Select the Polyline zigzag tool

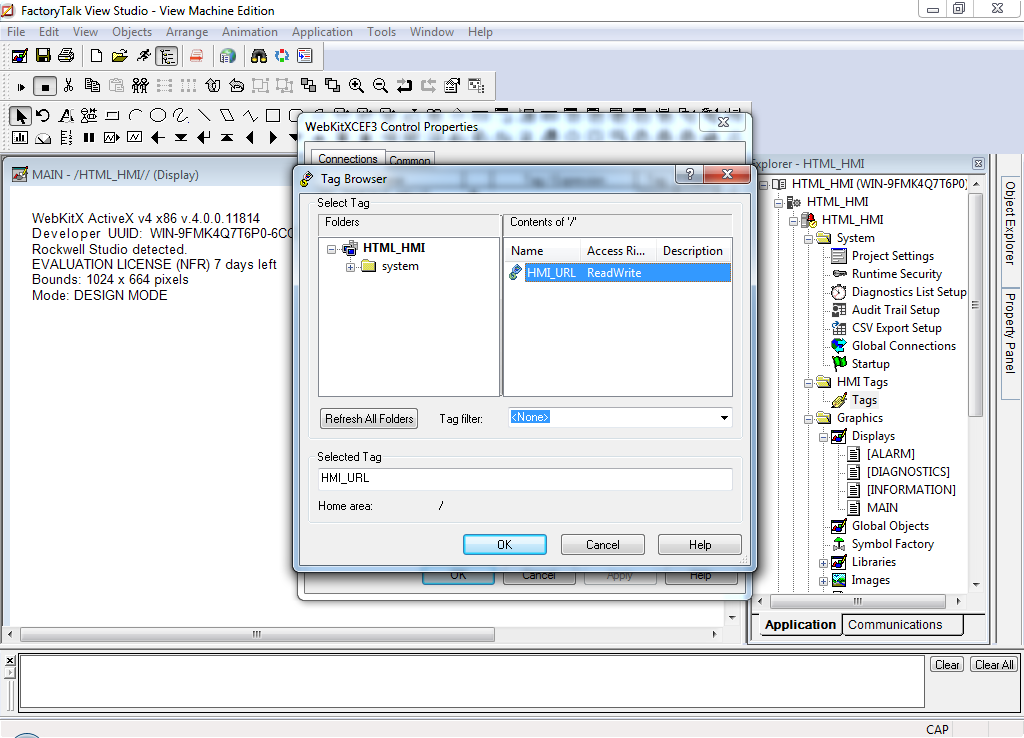coord(250,116)
